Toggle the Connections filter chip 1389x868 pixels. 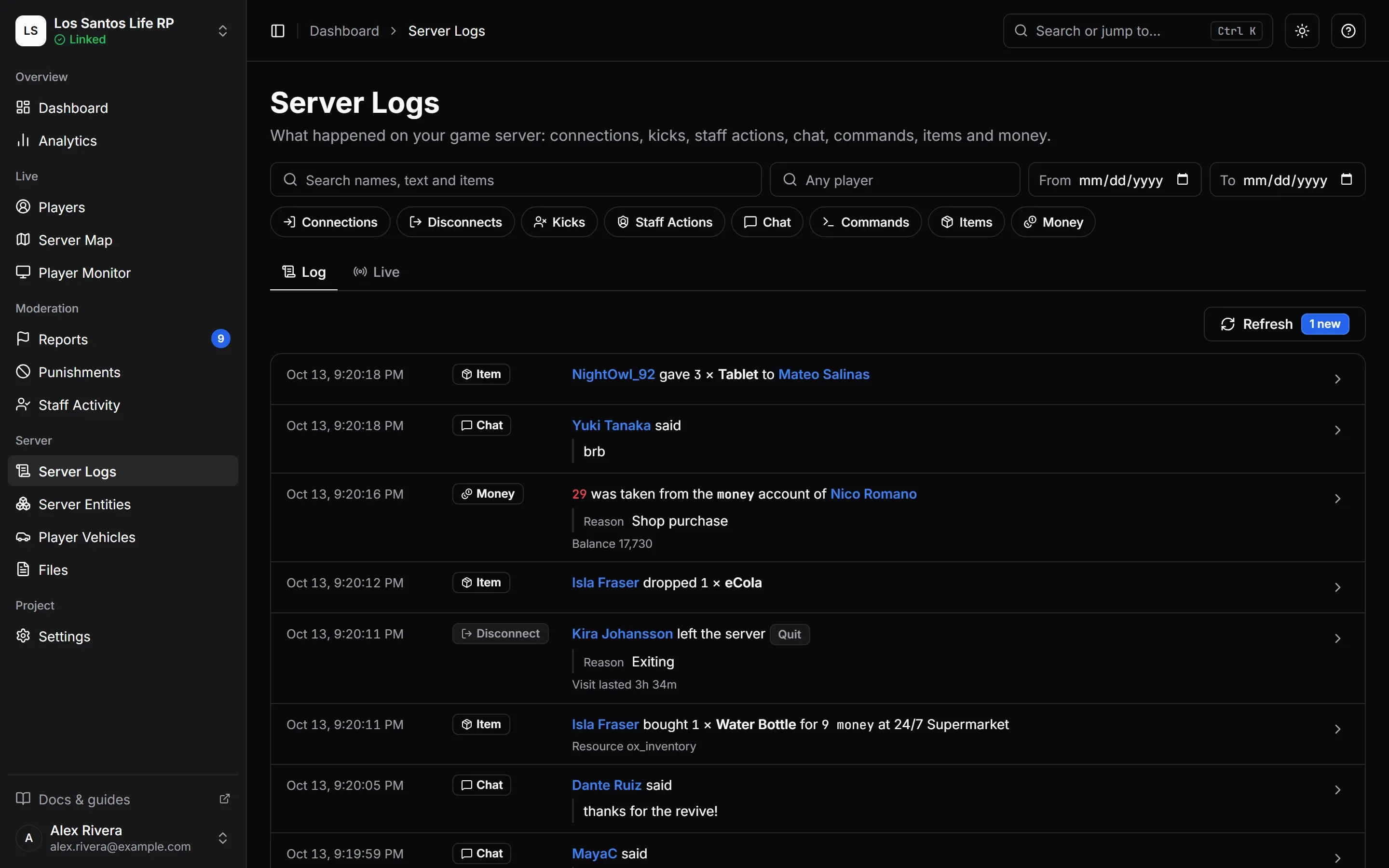[330, 222]
